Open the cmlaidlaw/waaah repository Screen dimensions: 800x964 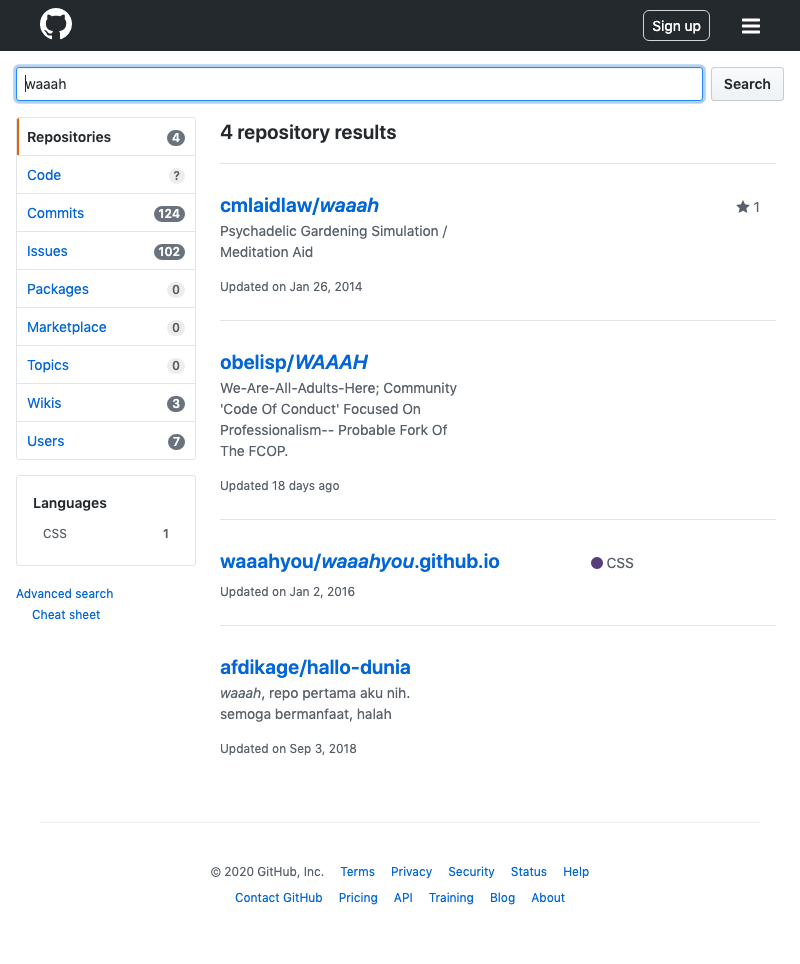pyautogui.click(x=299, y=205)
